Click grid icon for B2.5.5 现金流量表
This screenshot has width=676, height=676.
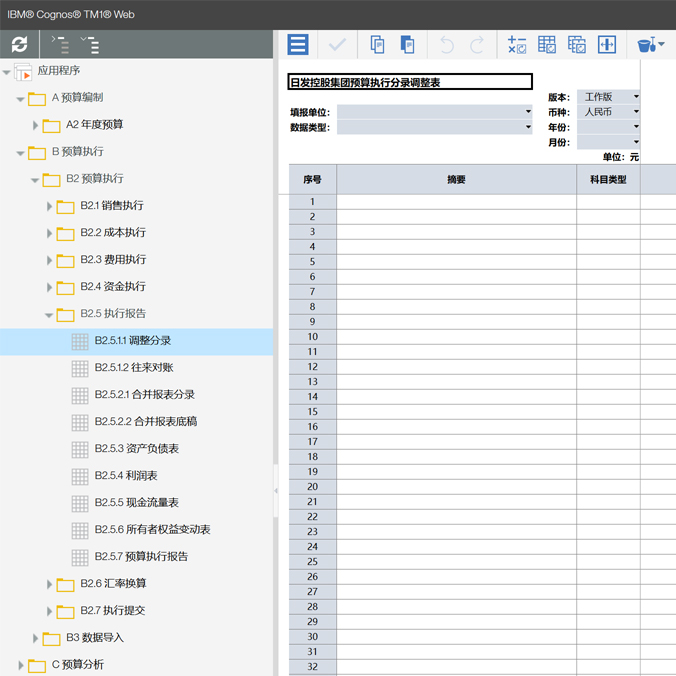[80, 504]
